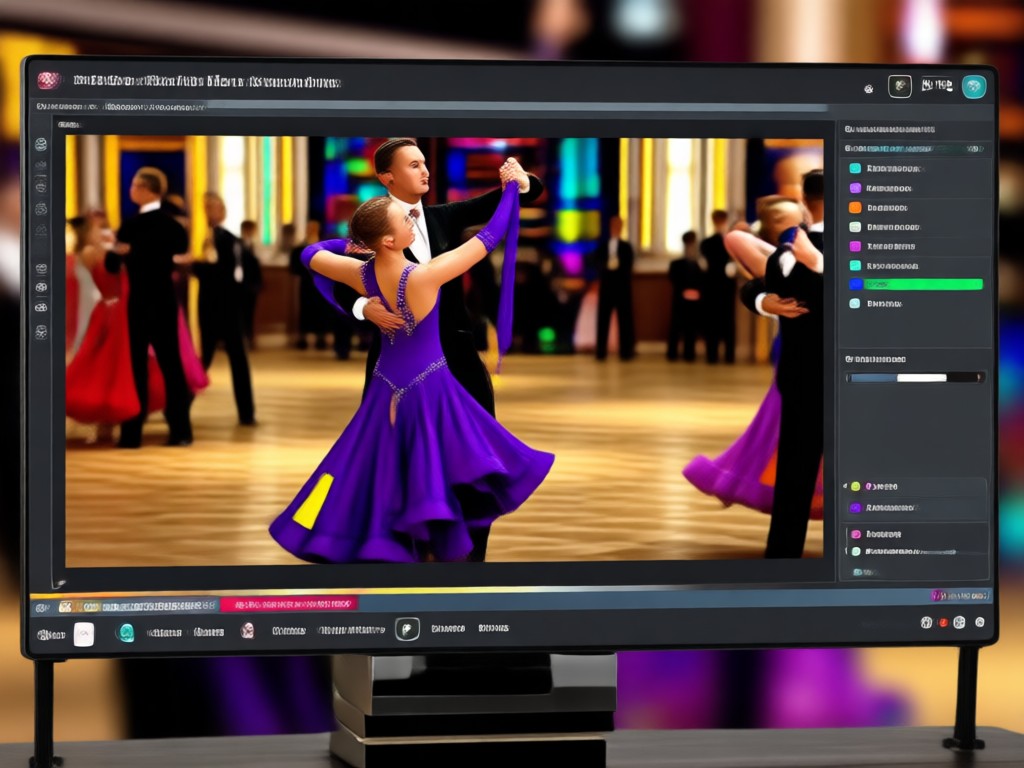This screenshot has height=768, width=1024.
Task: Click the teal round icon at top right
Action: (974, 87)
